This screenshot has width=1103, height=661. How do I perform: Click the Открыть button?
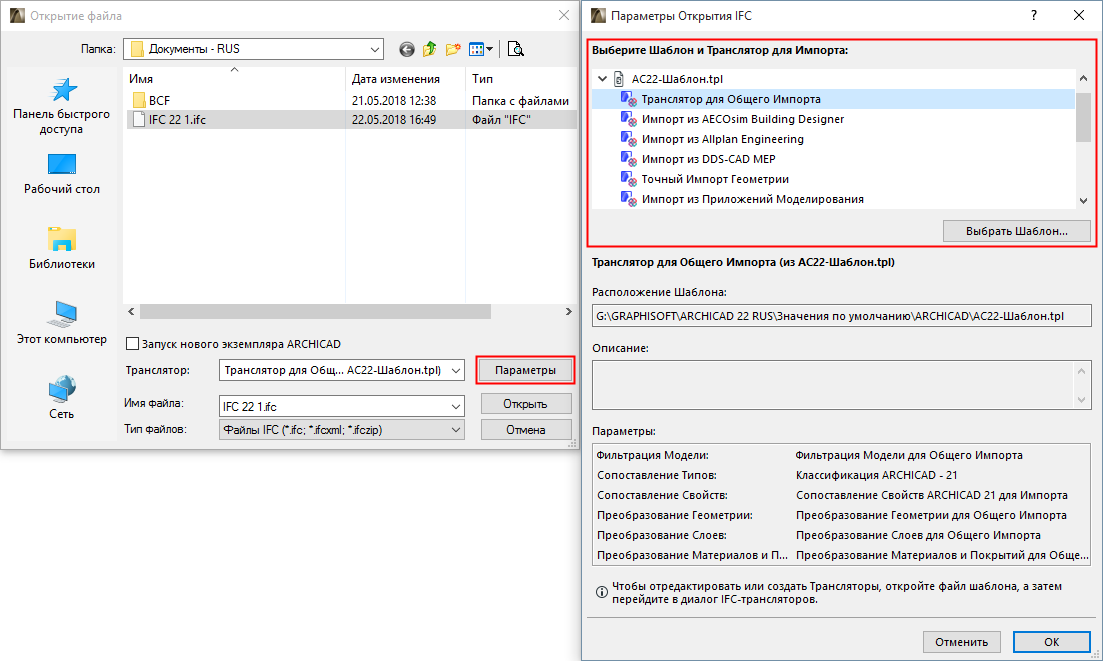tap(525, 404)
